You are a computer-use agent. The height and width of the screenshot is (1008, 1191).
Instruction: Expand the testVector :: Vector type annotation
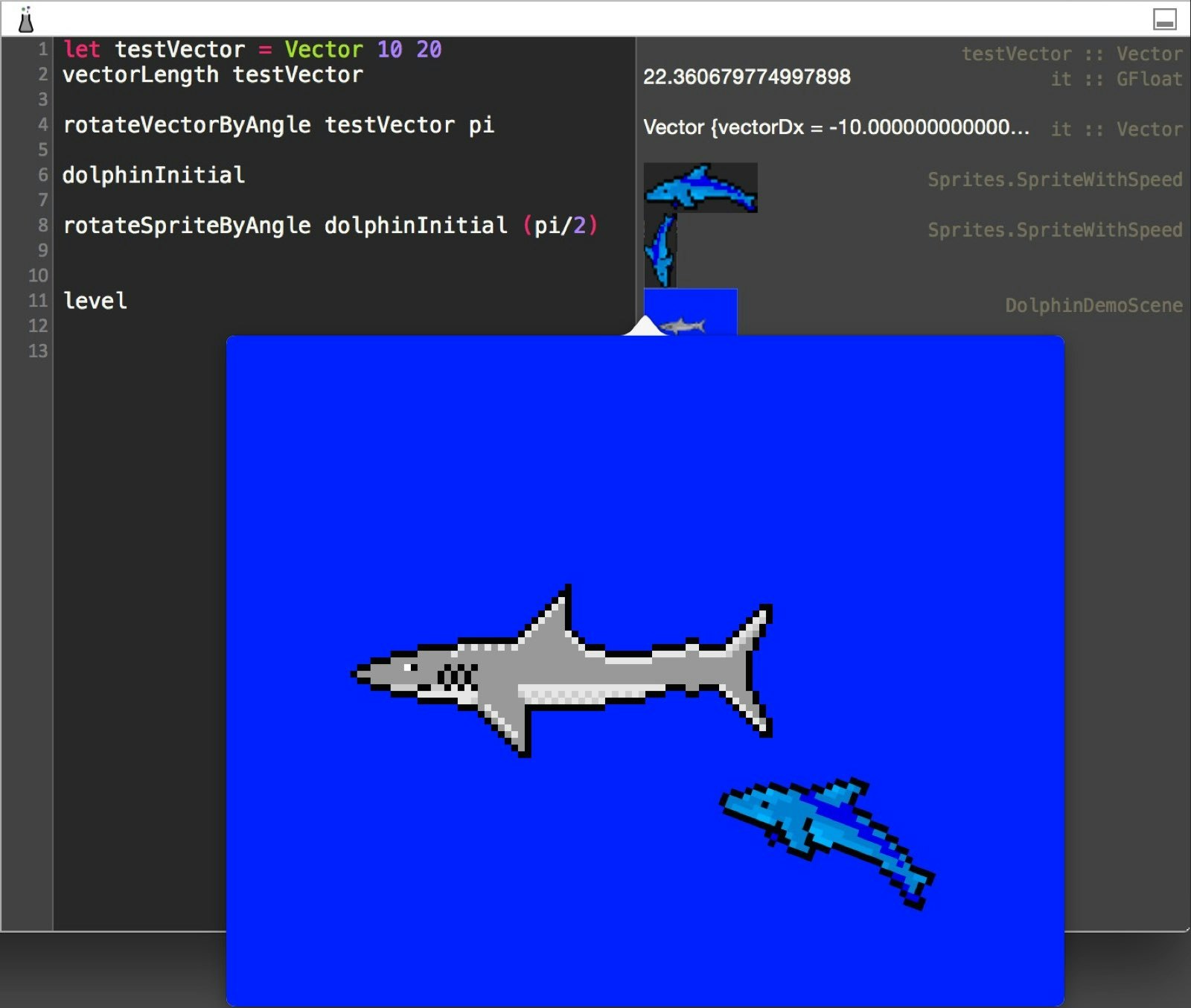pyautogui.click(x=1072, y=53)
